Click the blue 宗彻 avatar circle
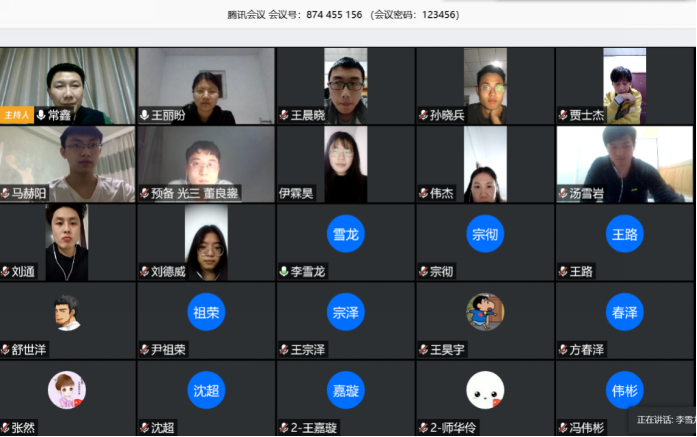Image resolution: width=697 pixels, height=437 pixels. [x=485, y=234]
